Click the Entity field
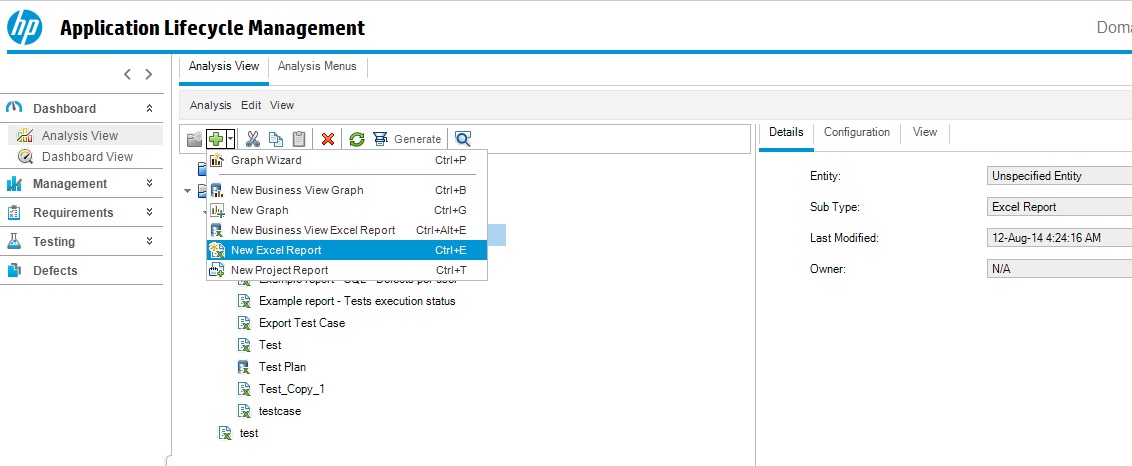Screen dimensions: 1132x466 1059,176
